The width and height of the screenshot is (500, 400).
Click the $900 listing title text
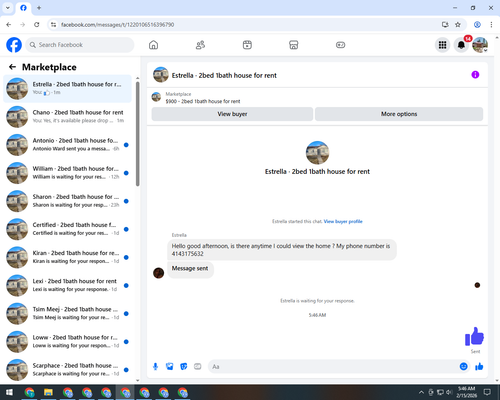(203, 101)
